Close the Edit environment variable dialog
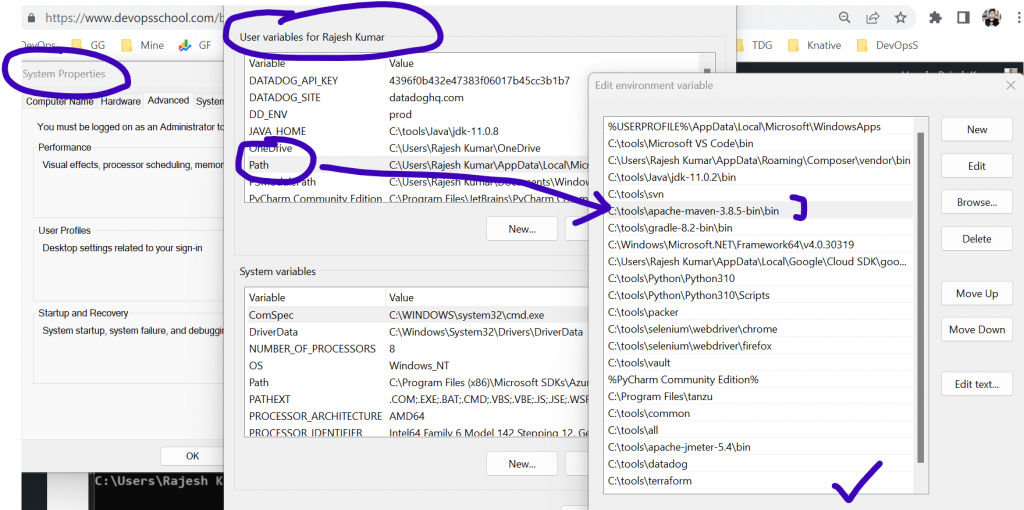The height and width of the screenshot is (510, 1024). click(x=1009, y=85)
